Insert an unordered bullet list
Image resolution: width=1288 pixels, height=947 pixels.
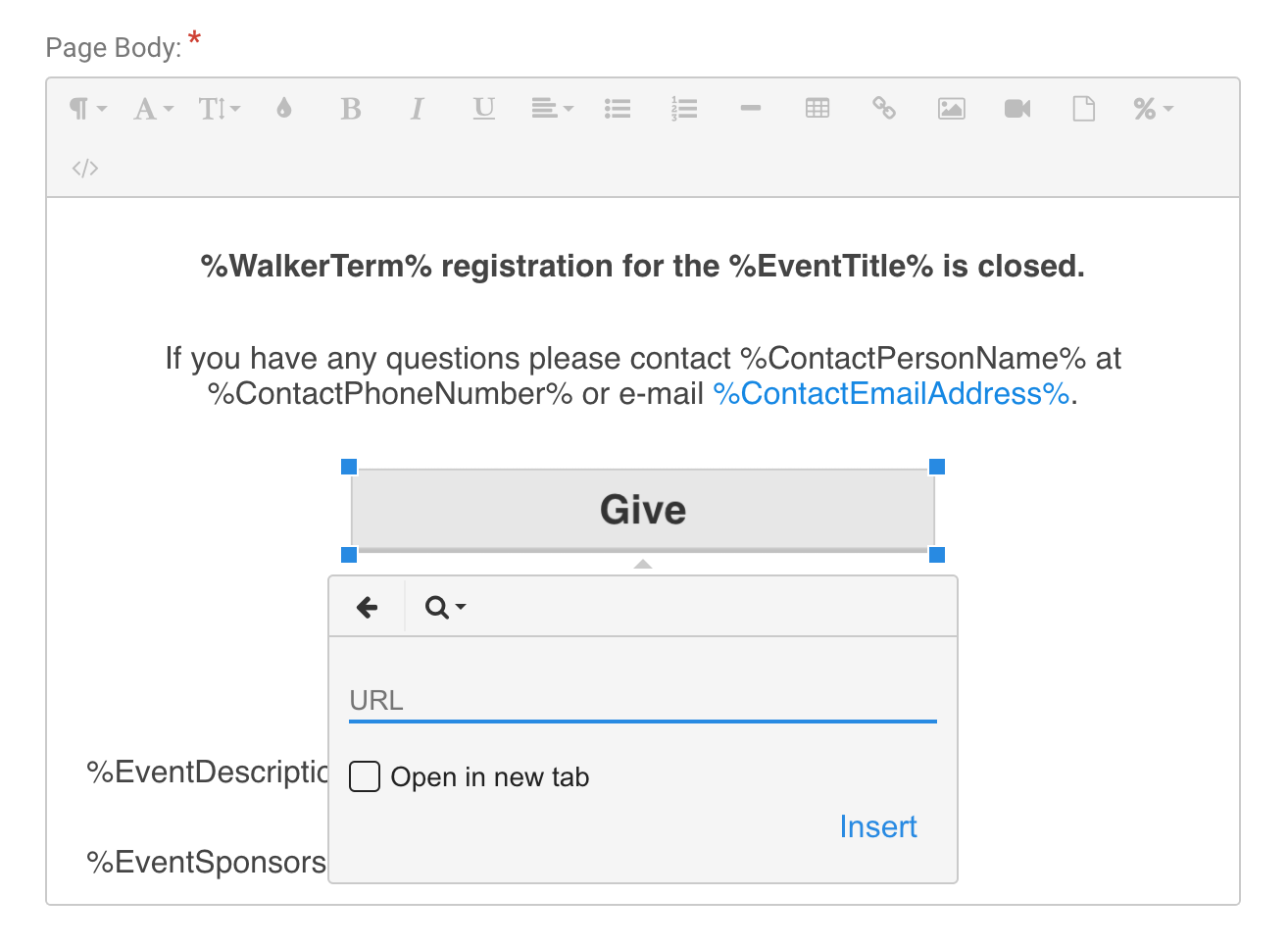[618, 109]
